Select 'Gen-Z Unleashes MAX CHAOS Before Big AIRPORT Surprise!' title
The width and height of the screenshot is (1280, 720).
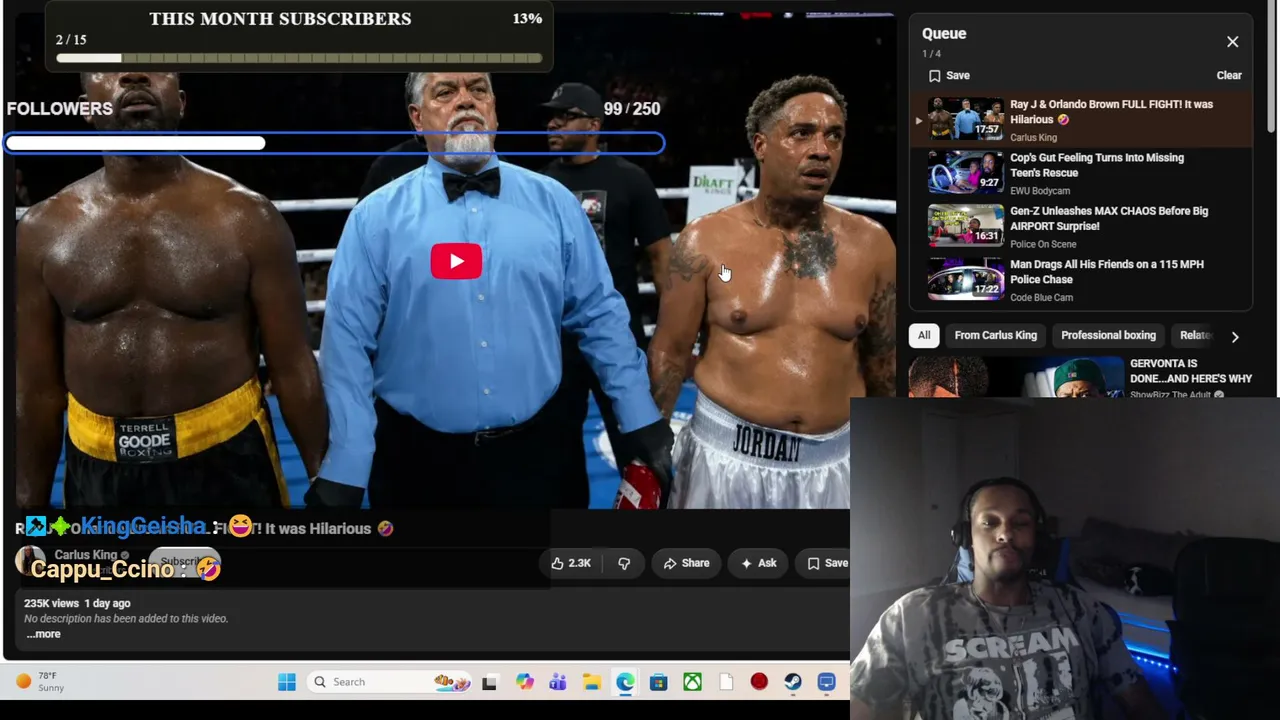pyautogui.click(x=1109, y=218)
